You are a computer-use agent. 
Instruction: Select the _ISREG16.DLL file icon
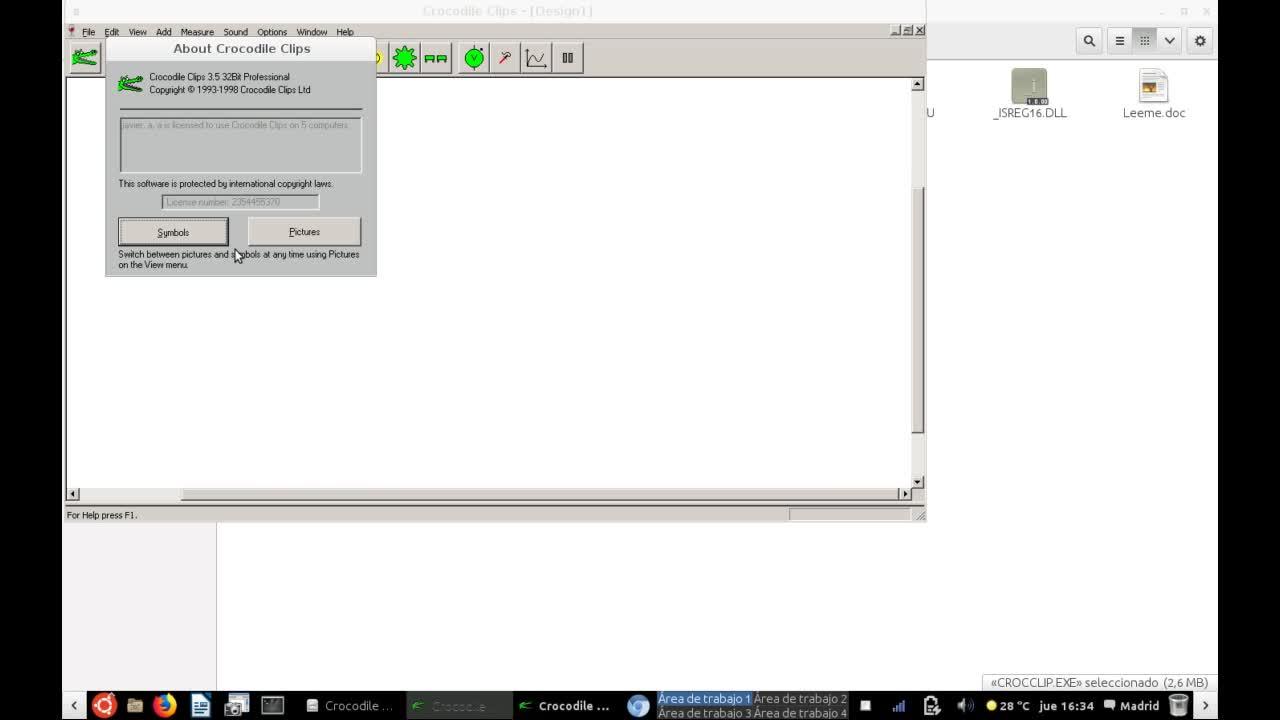[1029, 86]
